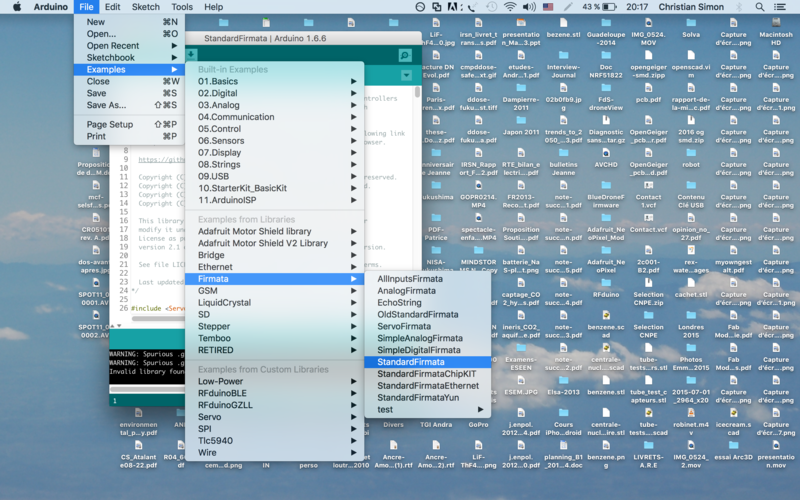Select the robot folder on desktop

click(x=691, y=159)
